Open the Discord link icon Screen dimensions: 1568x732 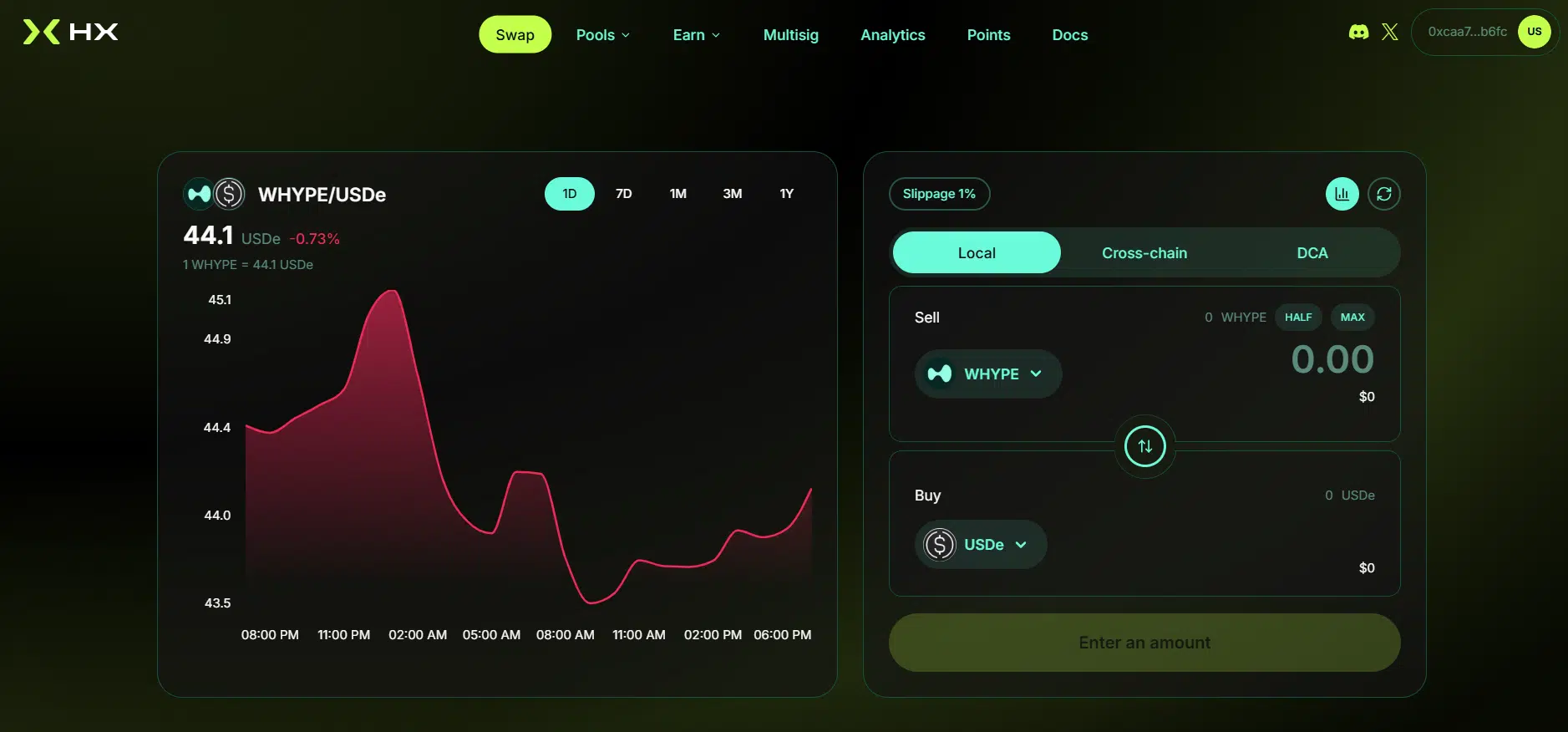click(x=1359, y=32)
